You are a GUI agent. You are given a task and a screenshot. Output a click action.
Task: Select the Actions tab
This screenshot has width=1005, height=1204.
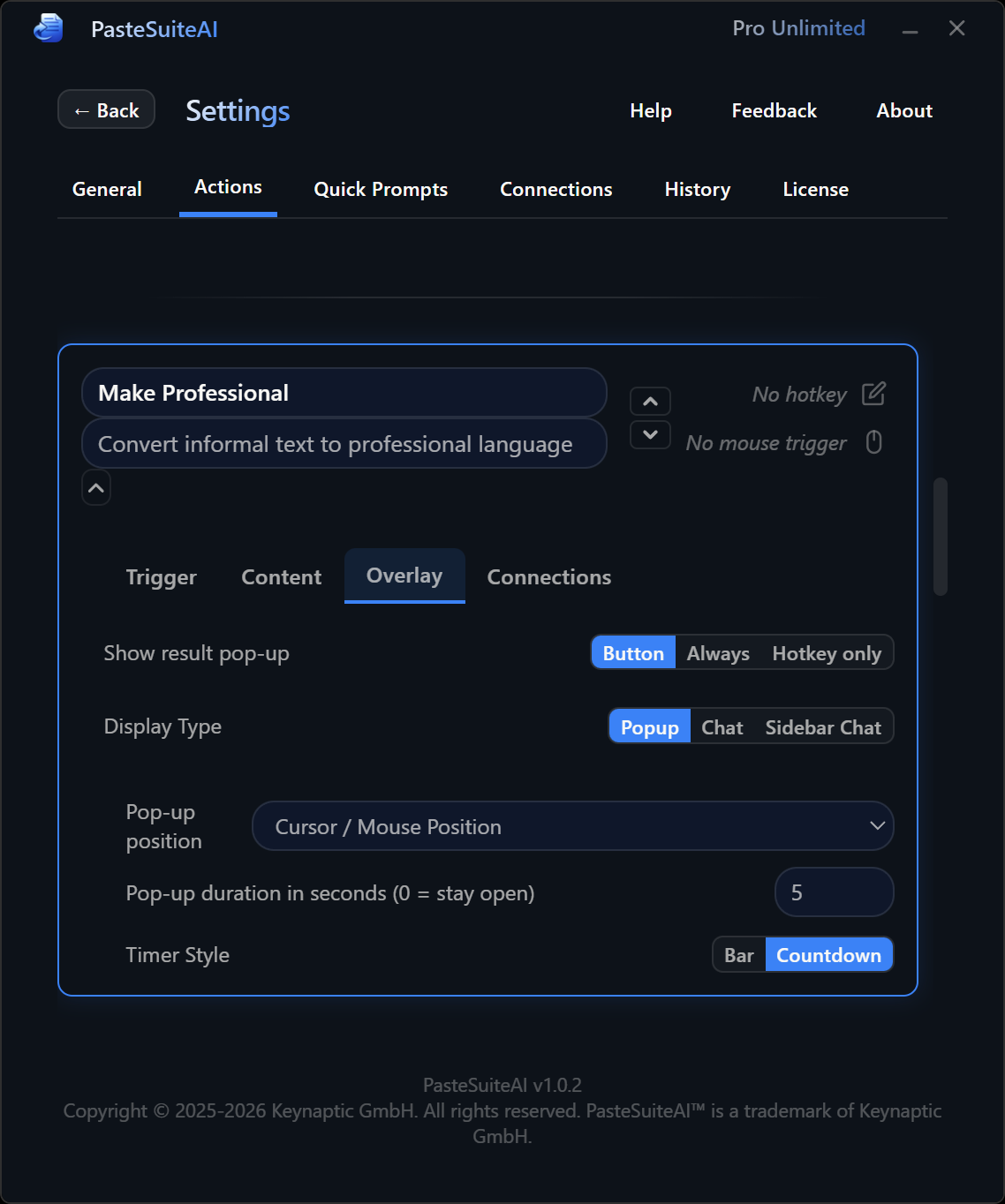coord(228,187)
